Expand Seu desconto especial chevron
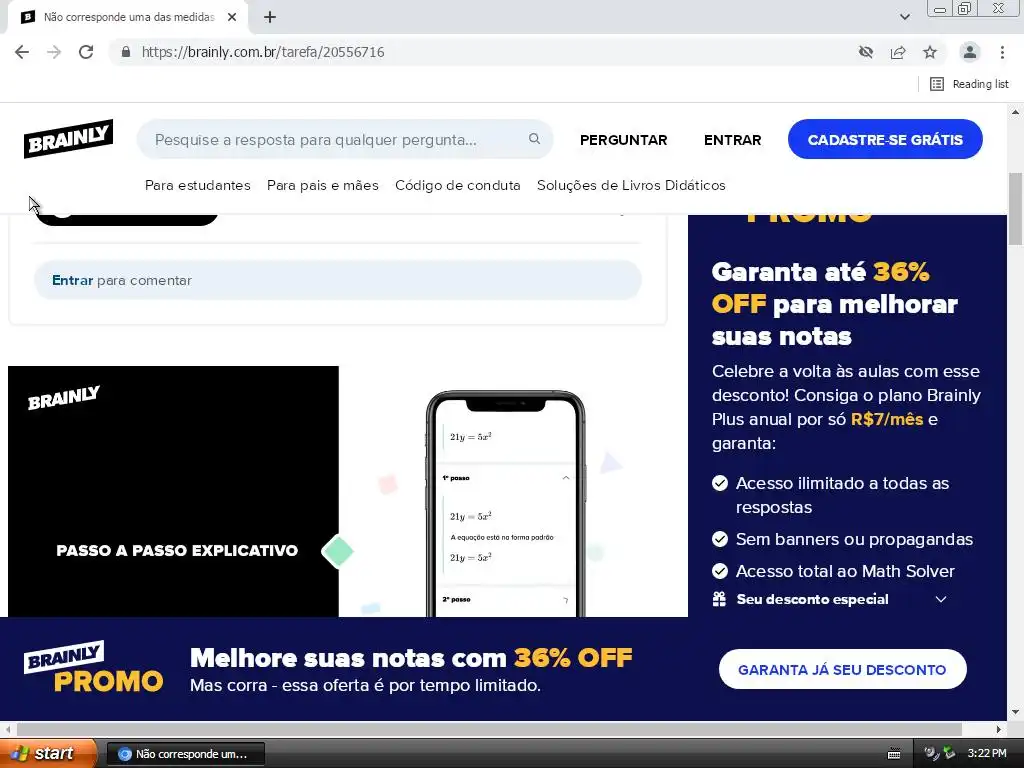Viewport: 1024px width, 768px height. (x=940, y=600)
